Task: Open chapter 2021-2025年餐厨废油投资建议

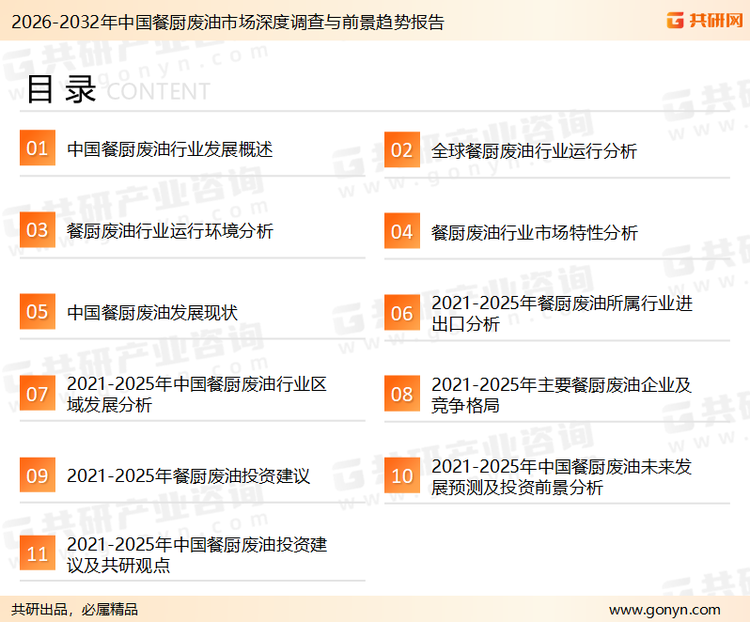Action: tap(188, 476)
